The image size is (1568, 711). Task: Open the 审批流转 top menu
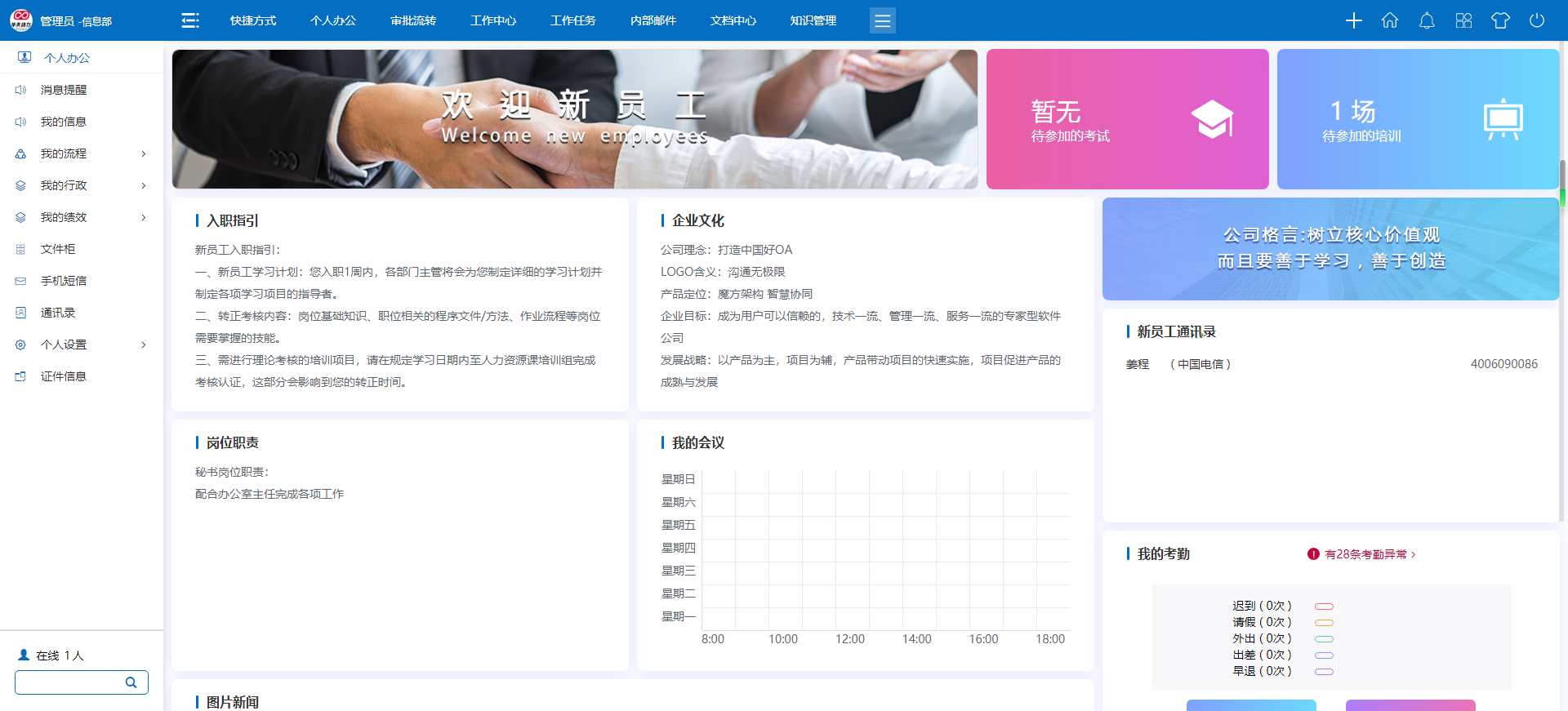tap(413, 20)
